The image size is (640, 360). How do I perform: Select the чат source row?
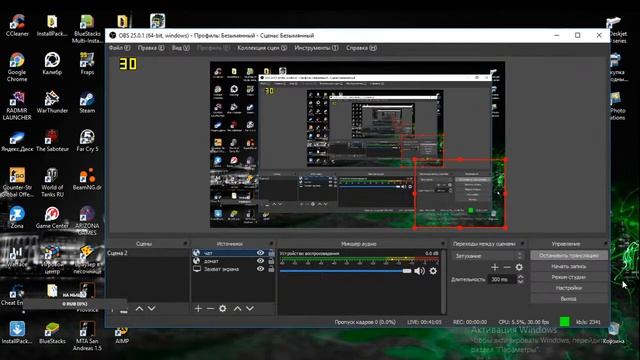[x=233, y=253]
